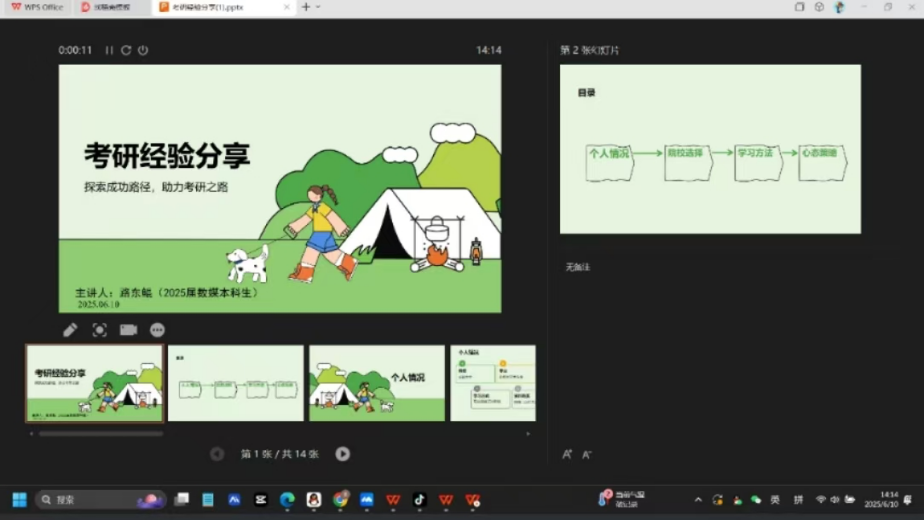The height and width of the screenshot is (520, 924).
Task: Go to the next slide arrow
Action: [x=342, y=453]
